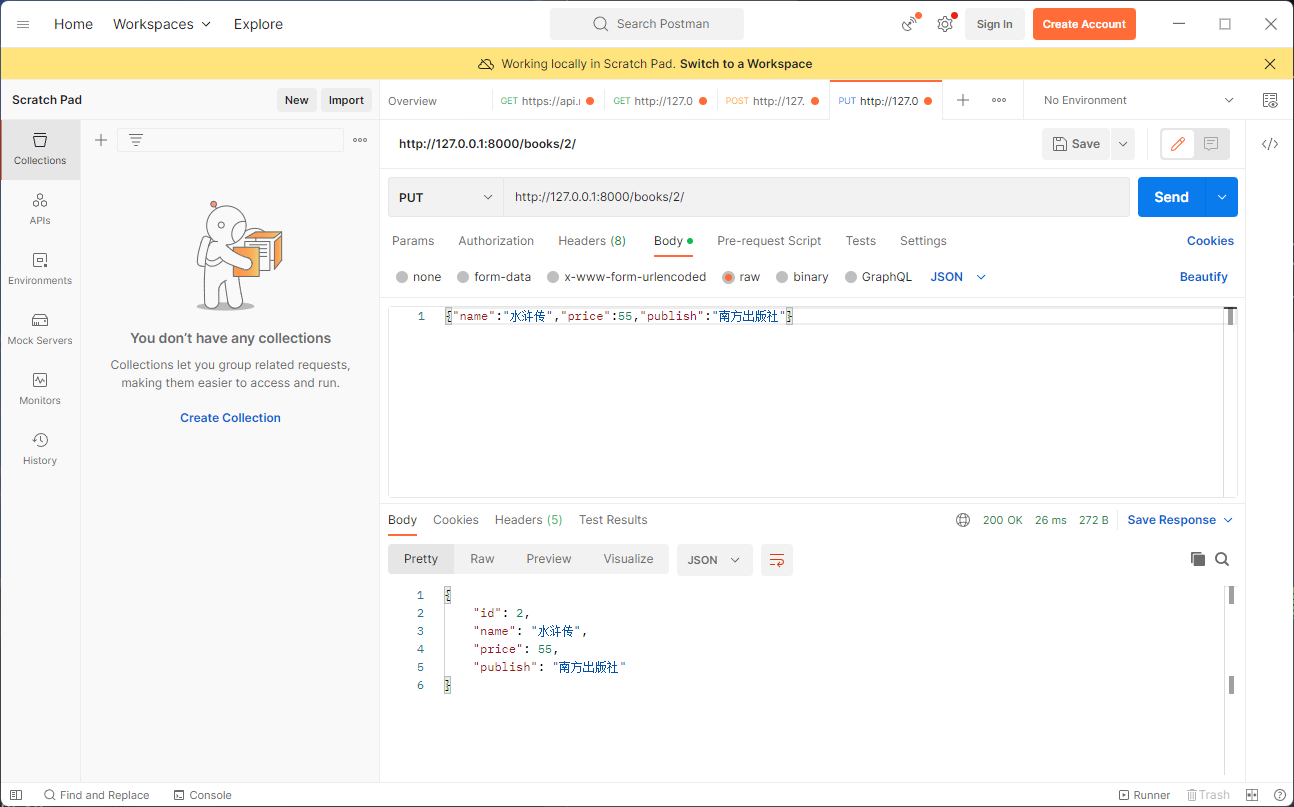Switch to the Overview tab

tap(413, 101)
